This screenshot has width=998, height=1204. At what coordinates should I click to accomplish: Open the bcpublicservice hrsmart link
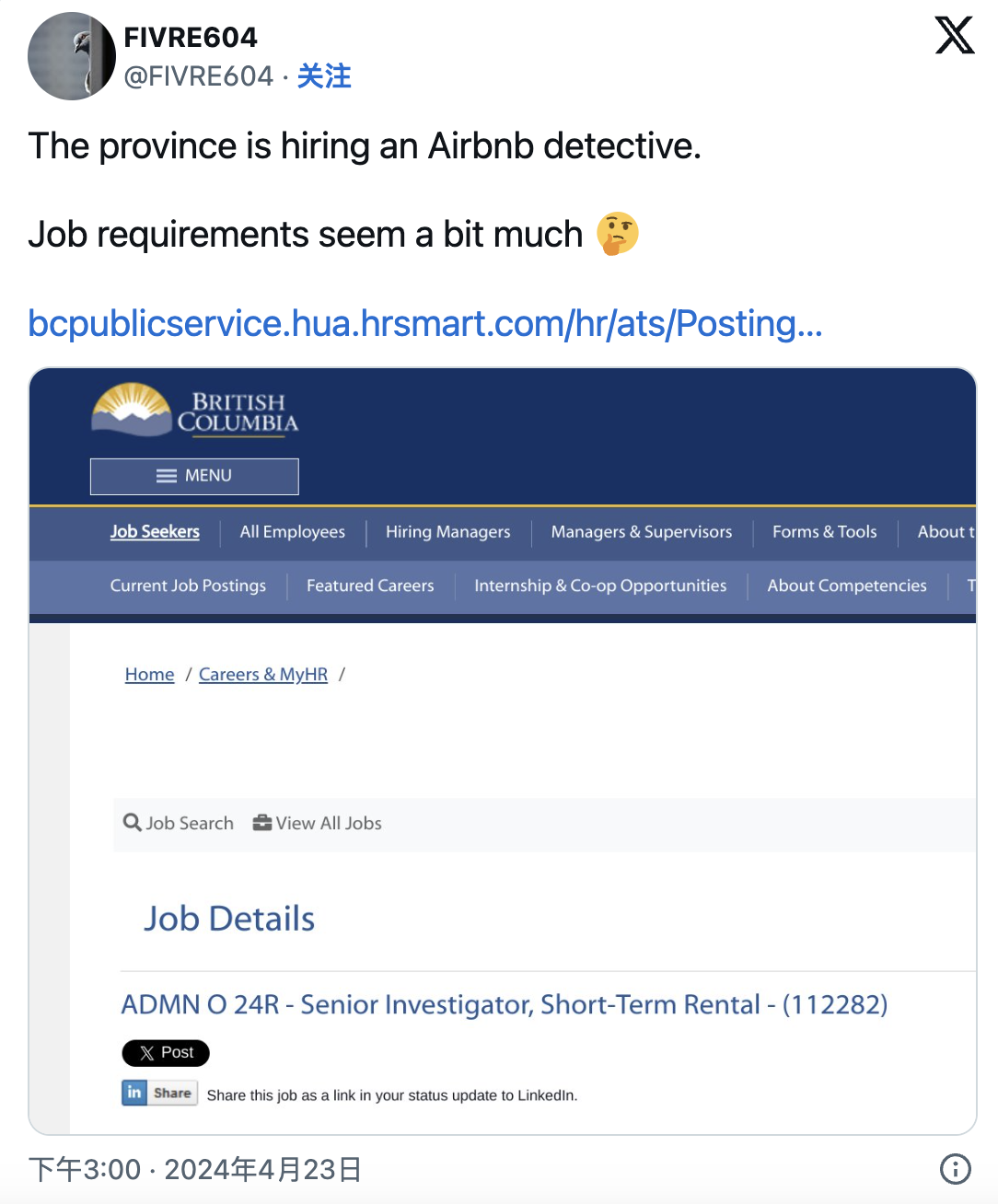tap(424, 323)
